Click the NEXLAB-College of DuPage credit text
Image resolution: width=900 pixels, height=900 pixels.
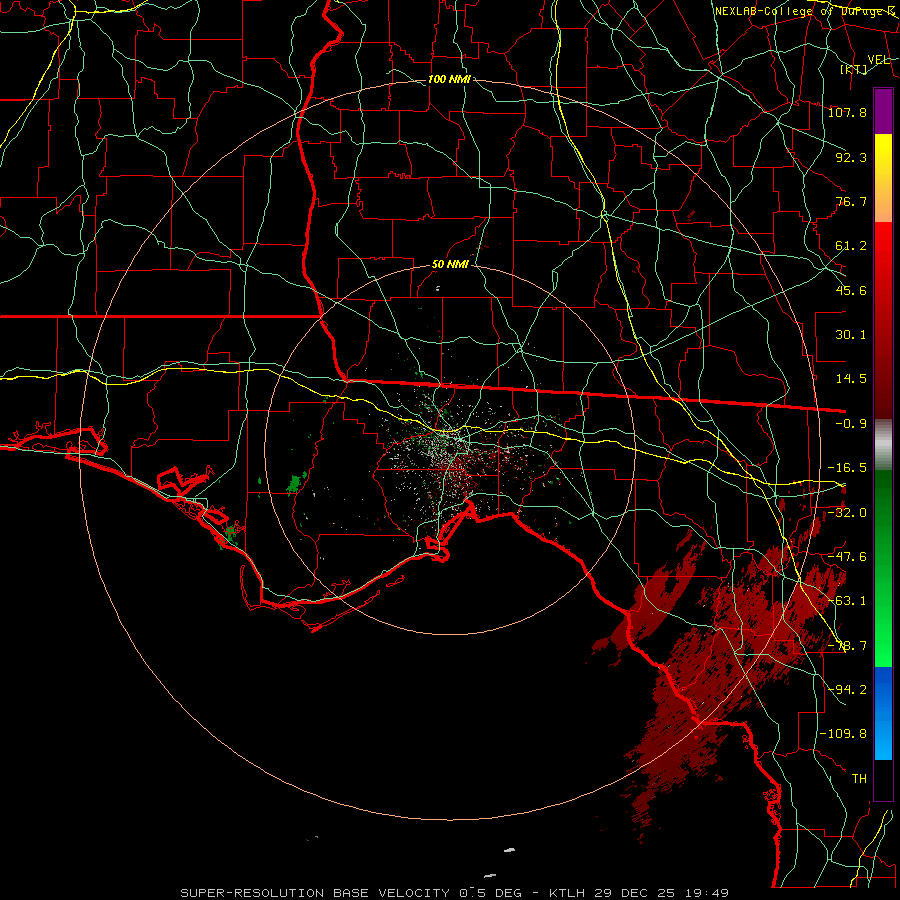pyautogui.click(x=805, y=11)
